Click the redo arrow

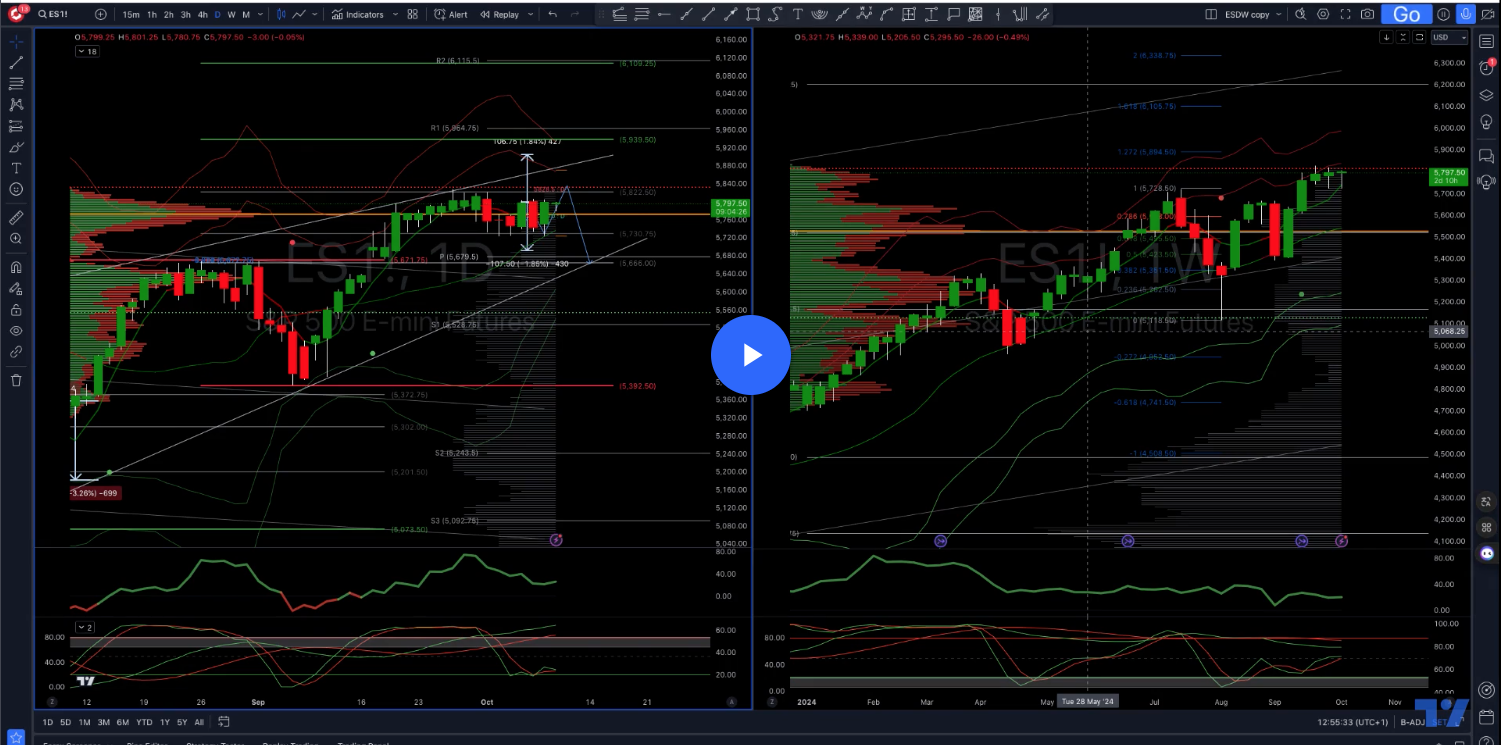(x=575, y=14)
